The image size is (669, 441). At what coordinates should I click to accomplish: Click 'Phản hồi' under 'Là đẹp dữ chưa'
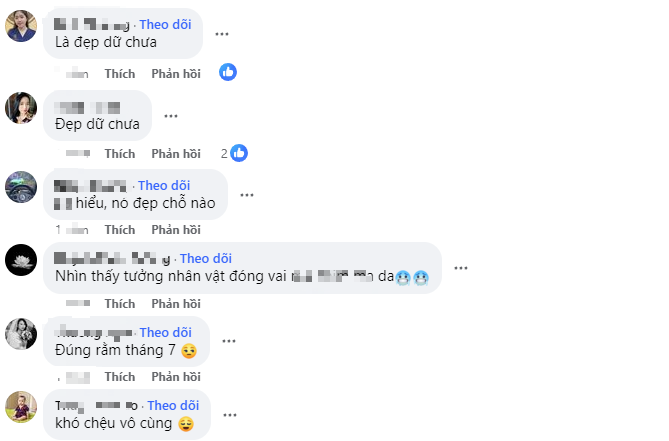(176, 73)
